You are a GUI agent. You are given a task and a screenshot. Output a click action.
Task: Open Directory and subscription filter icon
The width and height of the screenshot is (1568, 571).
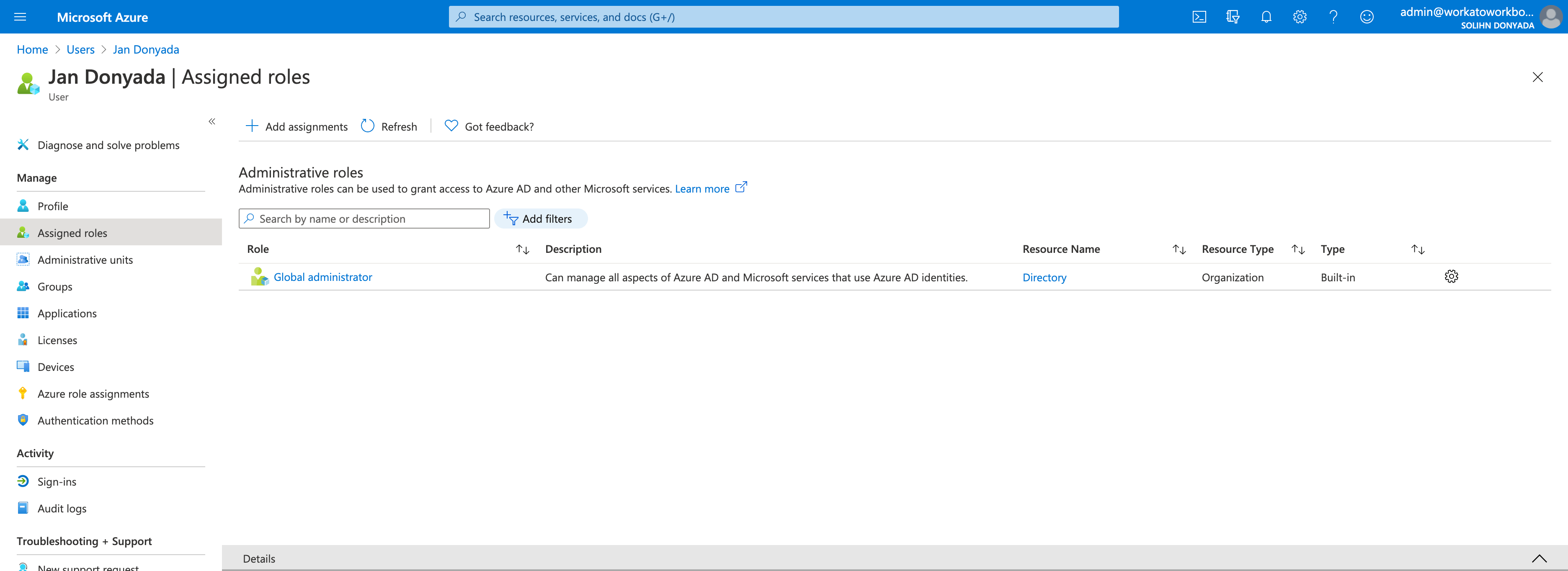(1233, 17)
